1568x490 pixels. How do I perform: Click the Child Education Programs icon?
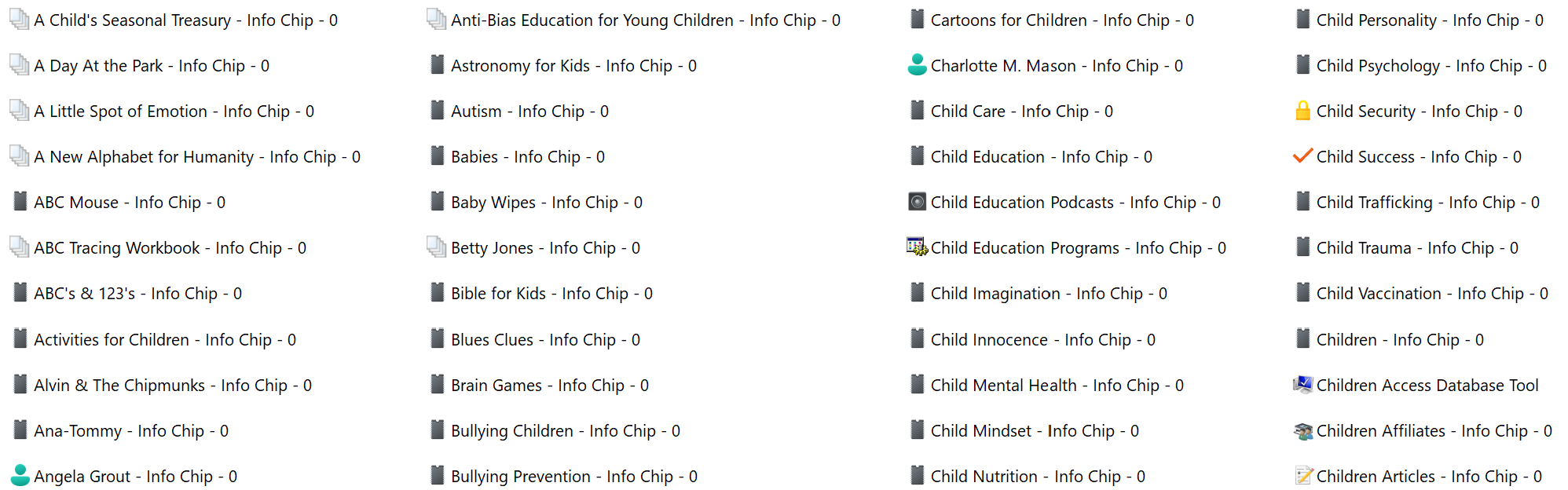(x=917, y=247)
